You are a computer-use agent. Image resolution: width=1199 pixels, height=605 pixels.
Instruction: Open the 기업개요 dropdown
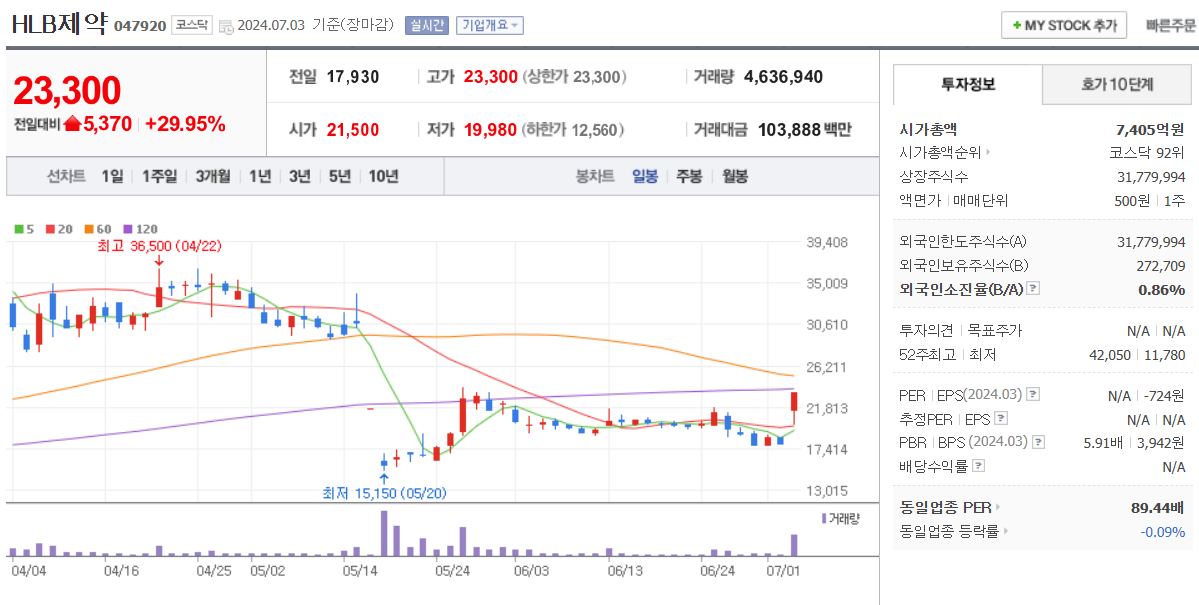(489, 25)
